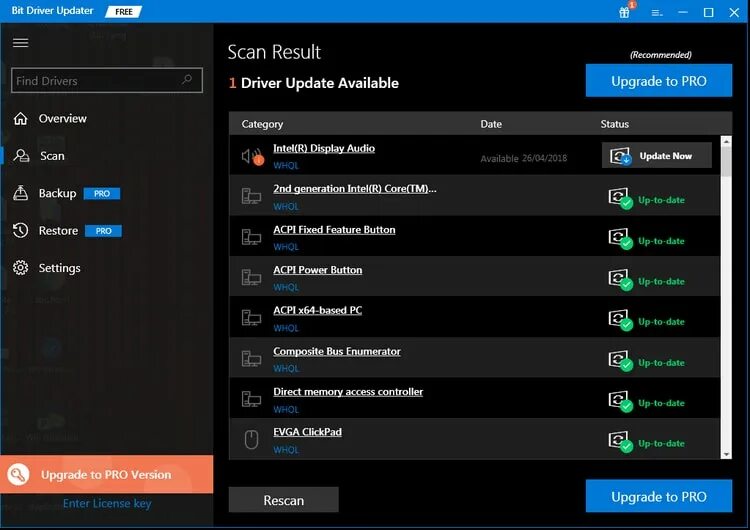The height and width of the screenshot is (530, 750).
Task: Click up-to-date status icon for ACPI Power Button
Action: 620,279
